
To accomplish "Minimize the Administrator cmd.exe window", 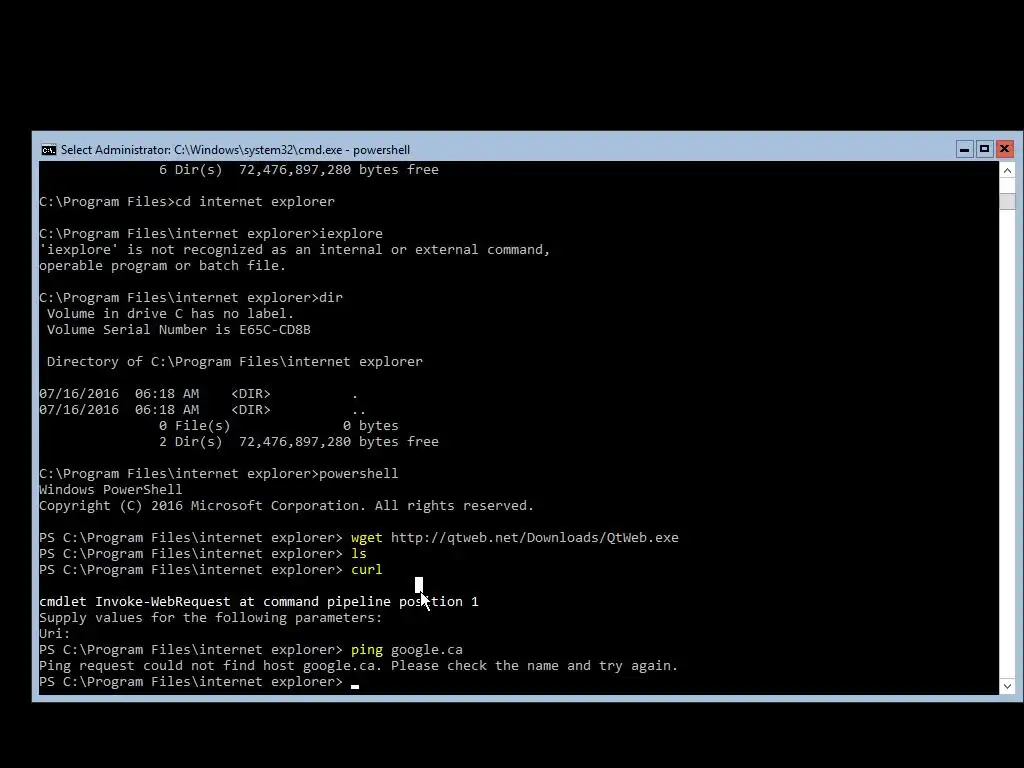I will [x=964, y=150].
